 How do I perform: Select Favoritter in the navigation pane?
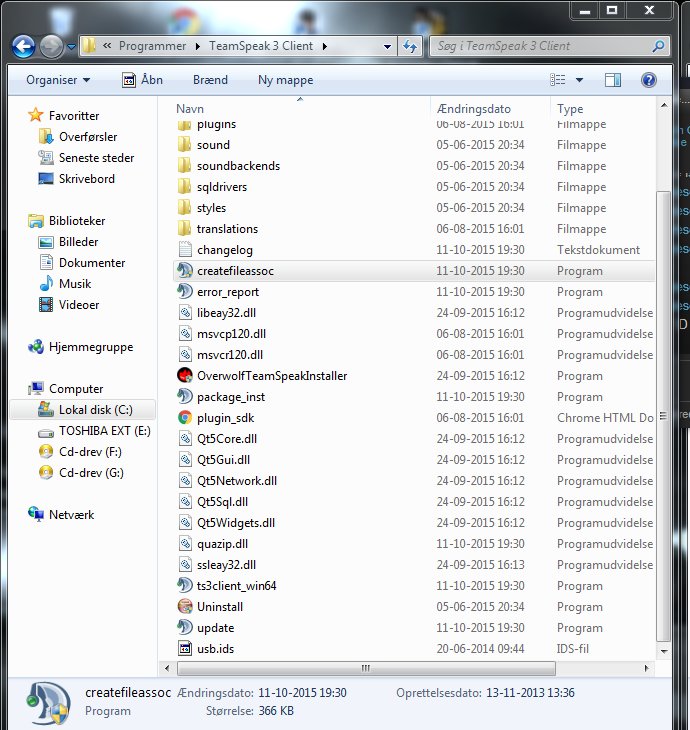coord(74,115)
